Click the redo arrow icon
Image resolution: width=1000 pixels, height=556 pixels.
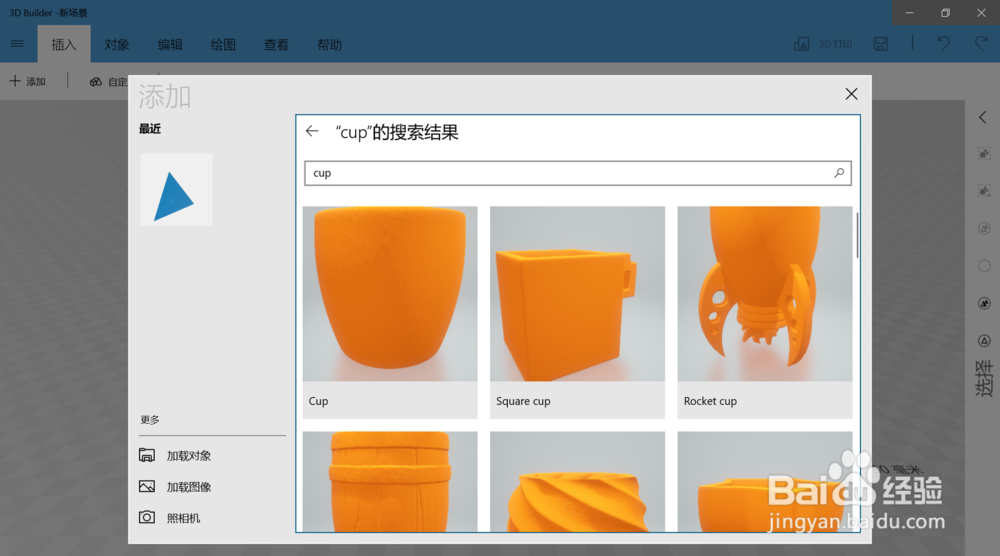tap(981, 43)
